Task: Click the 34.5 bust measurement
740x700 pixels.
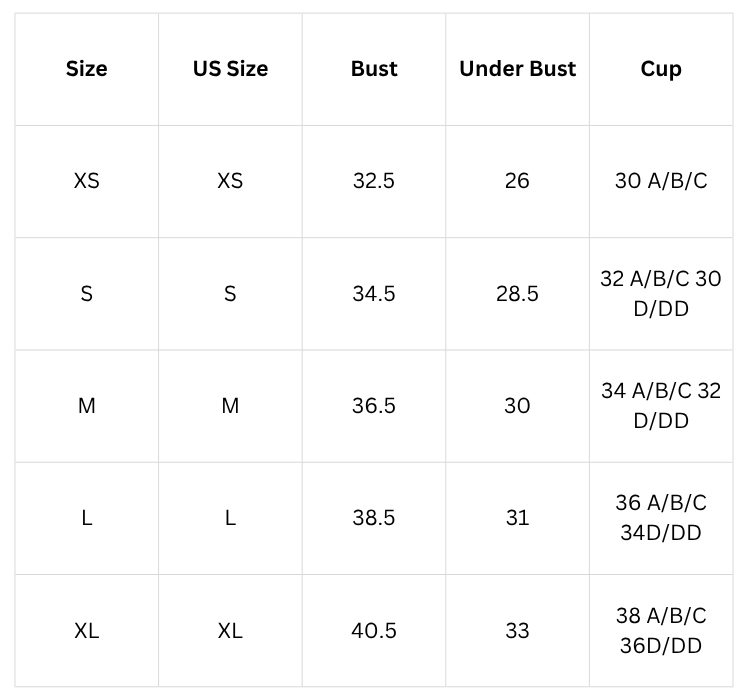Action: click(374, 294)
